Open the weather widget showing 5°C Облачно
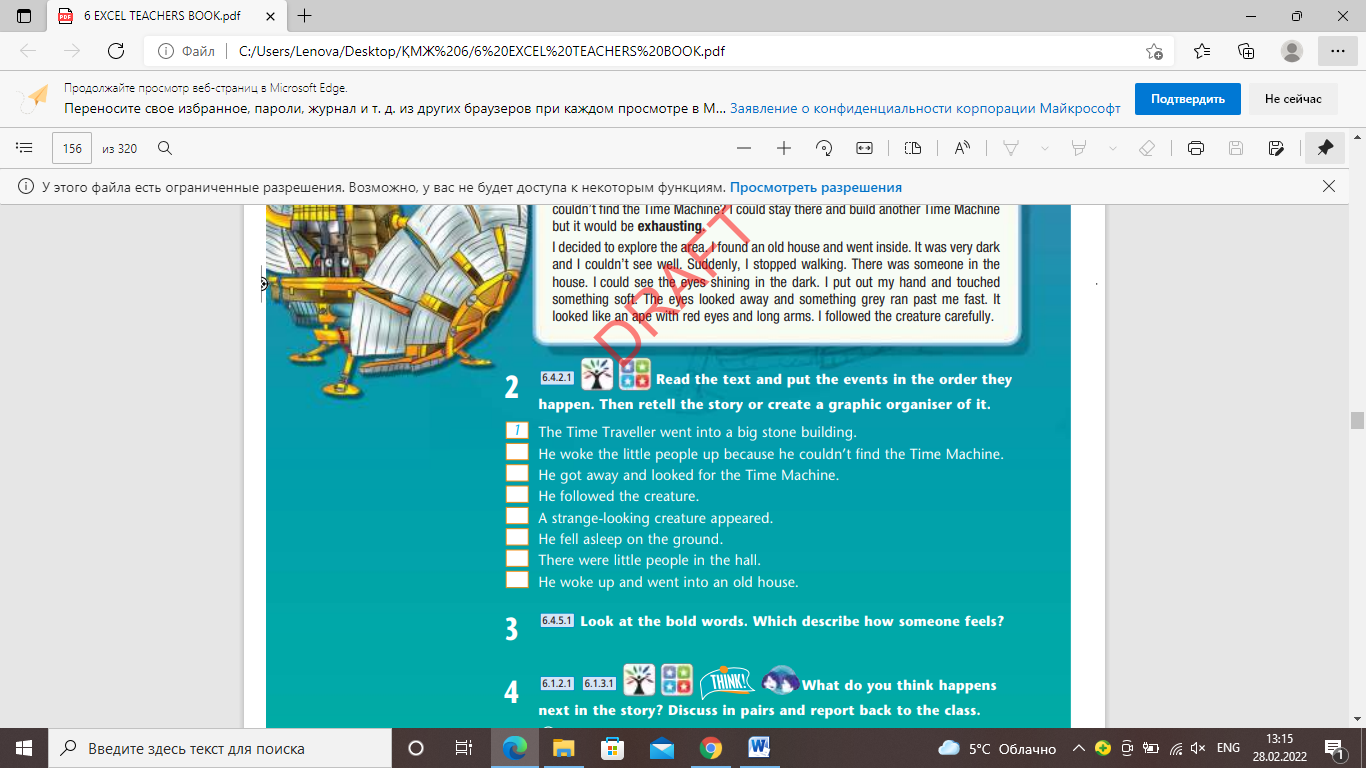 coord(997,748)
